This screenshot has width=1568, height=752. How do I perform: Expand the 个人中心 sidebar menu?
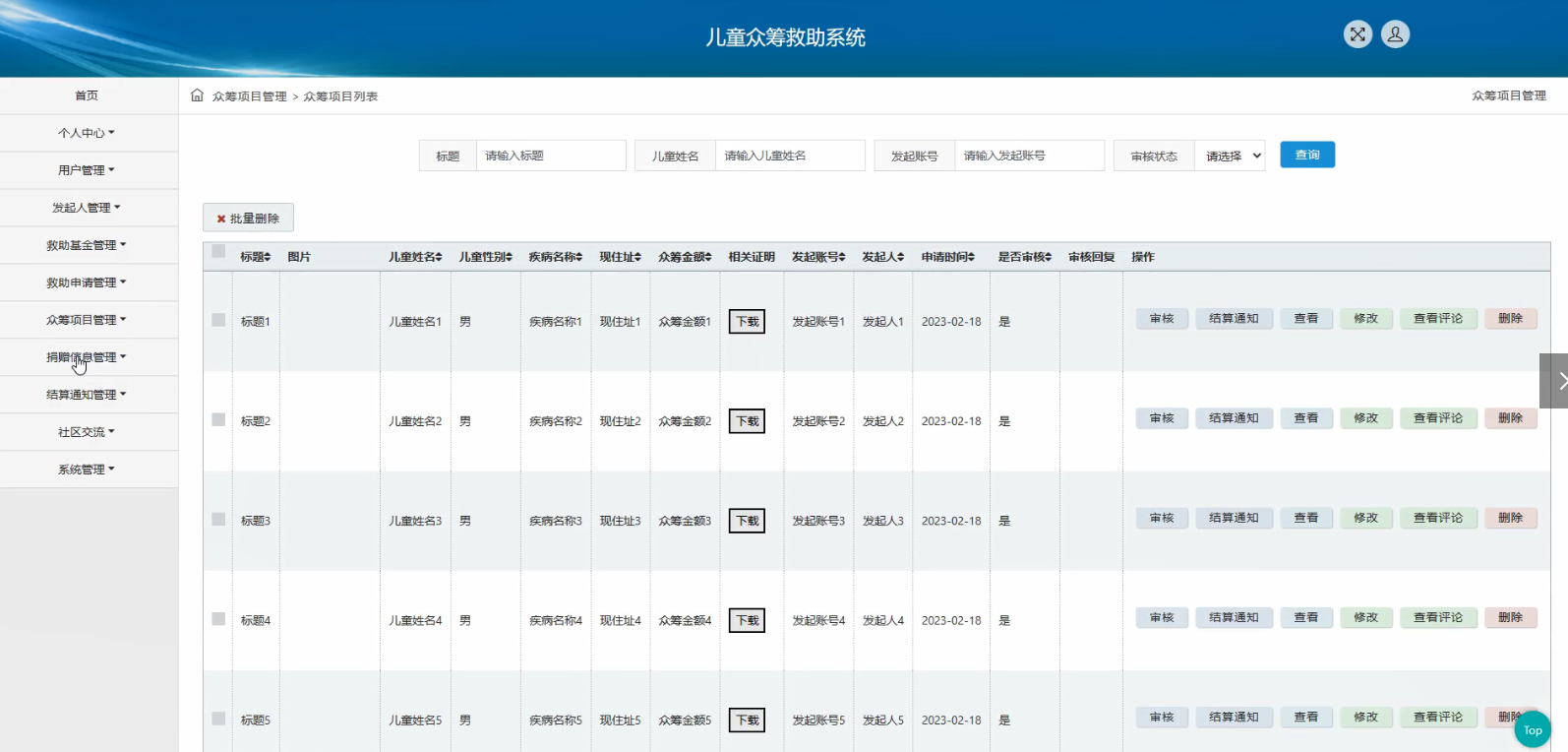point(87,133)
